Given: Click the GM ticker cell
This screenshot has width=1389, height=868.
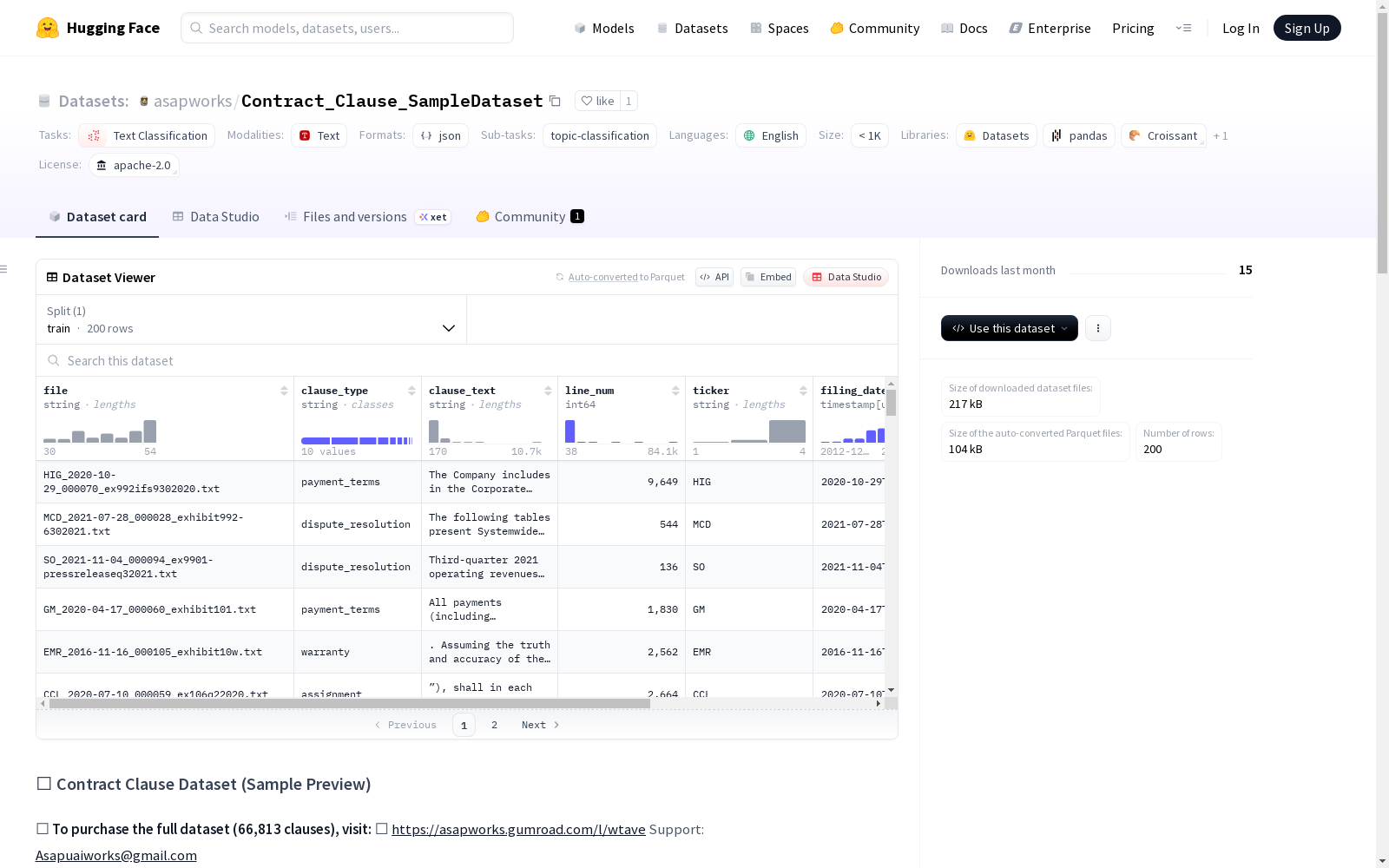Looking at the screenshot, I should pyautogui.click(x=749, y=609).
